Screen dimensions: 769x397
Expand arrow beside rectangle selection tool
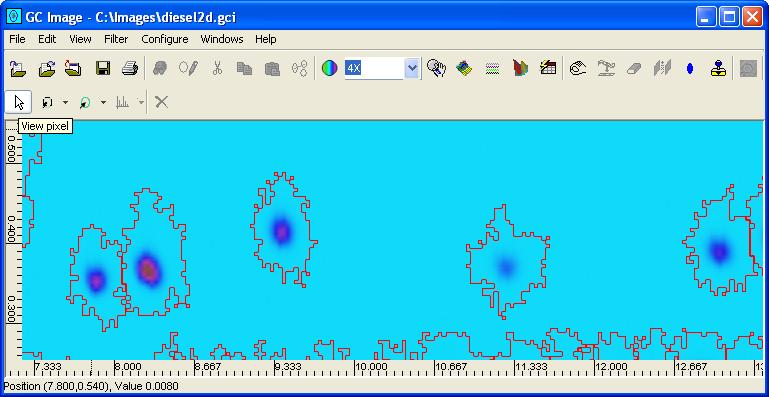pos(65,103)
